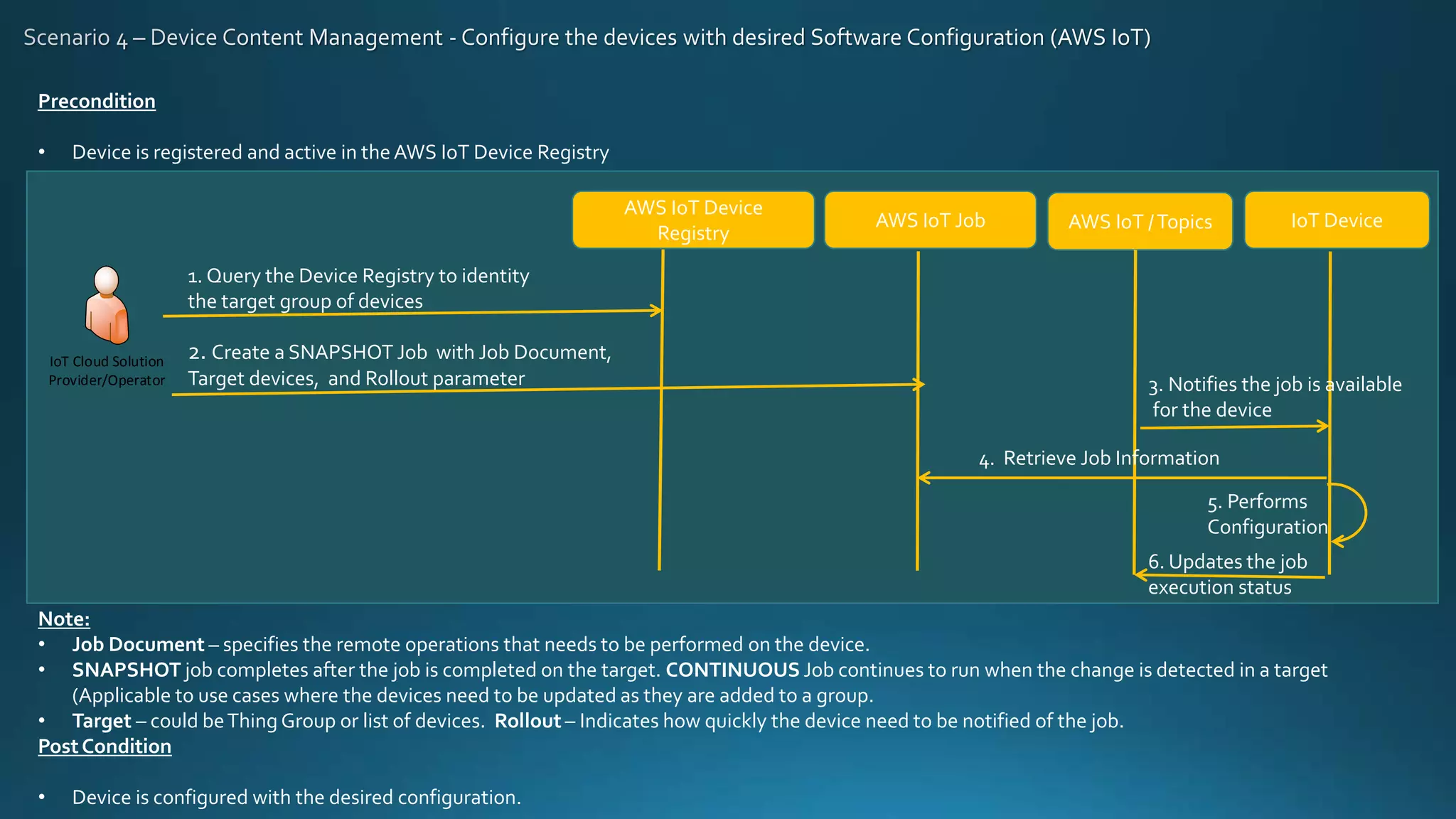Click the 'IoT Cloud Solution Provider/Operator' caption
The height and width of the screenshot is (819, 1456).
tap(107, 371)
